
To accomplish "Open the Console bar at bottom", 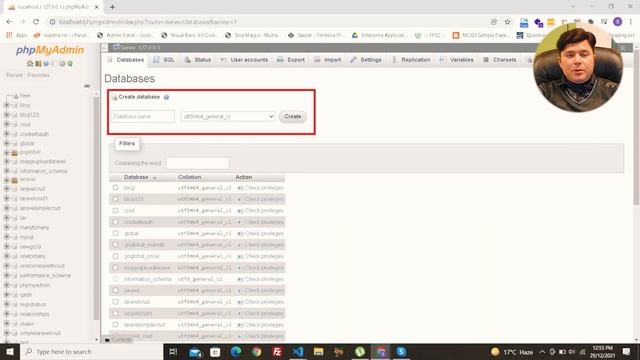I will [118, 339].
